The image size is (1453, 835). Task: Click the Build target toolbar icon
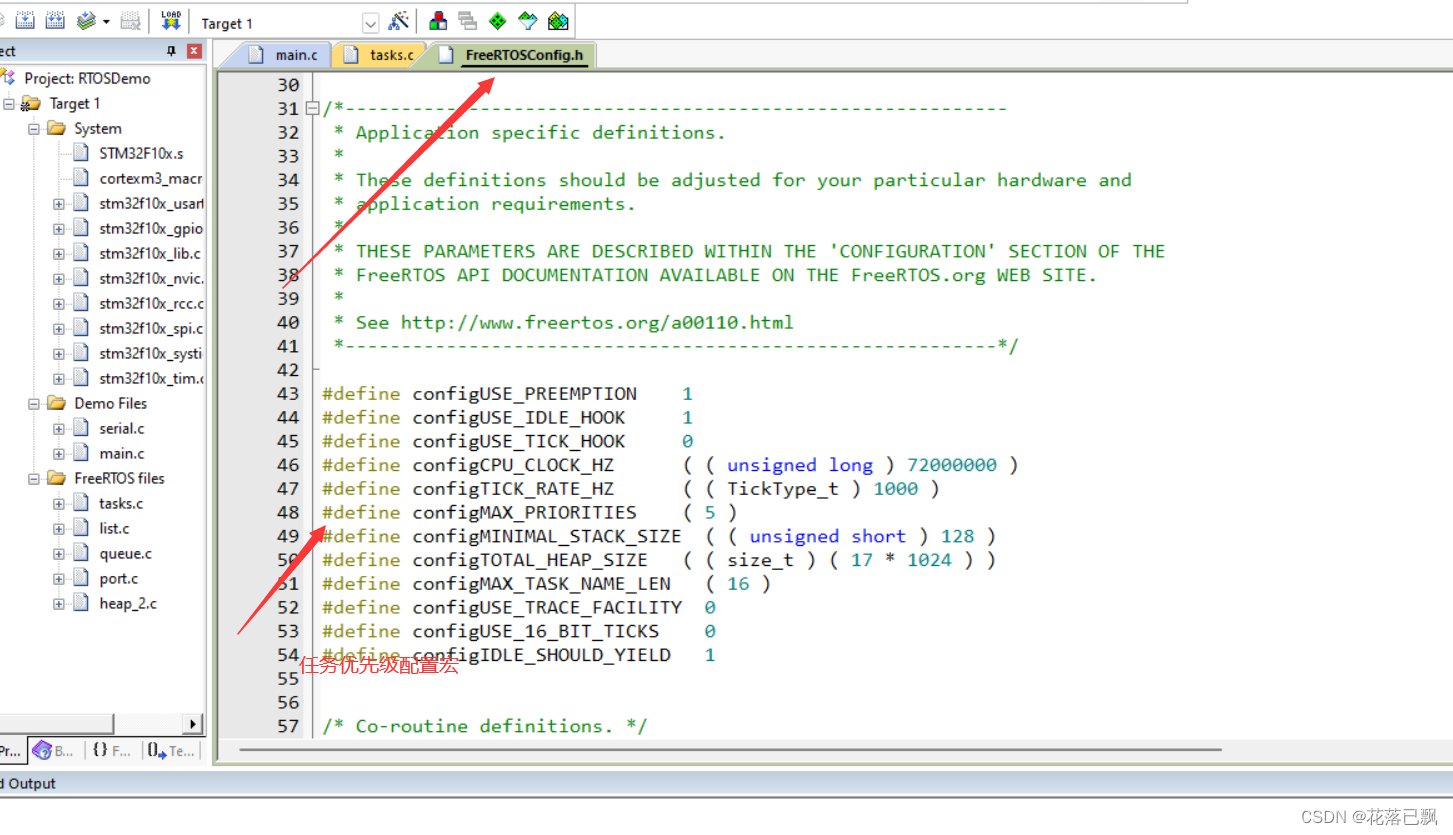coord(26,20)
